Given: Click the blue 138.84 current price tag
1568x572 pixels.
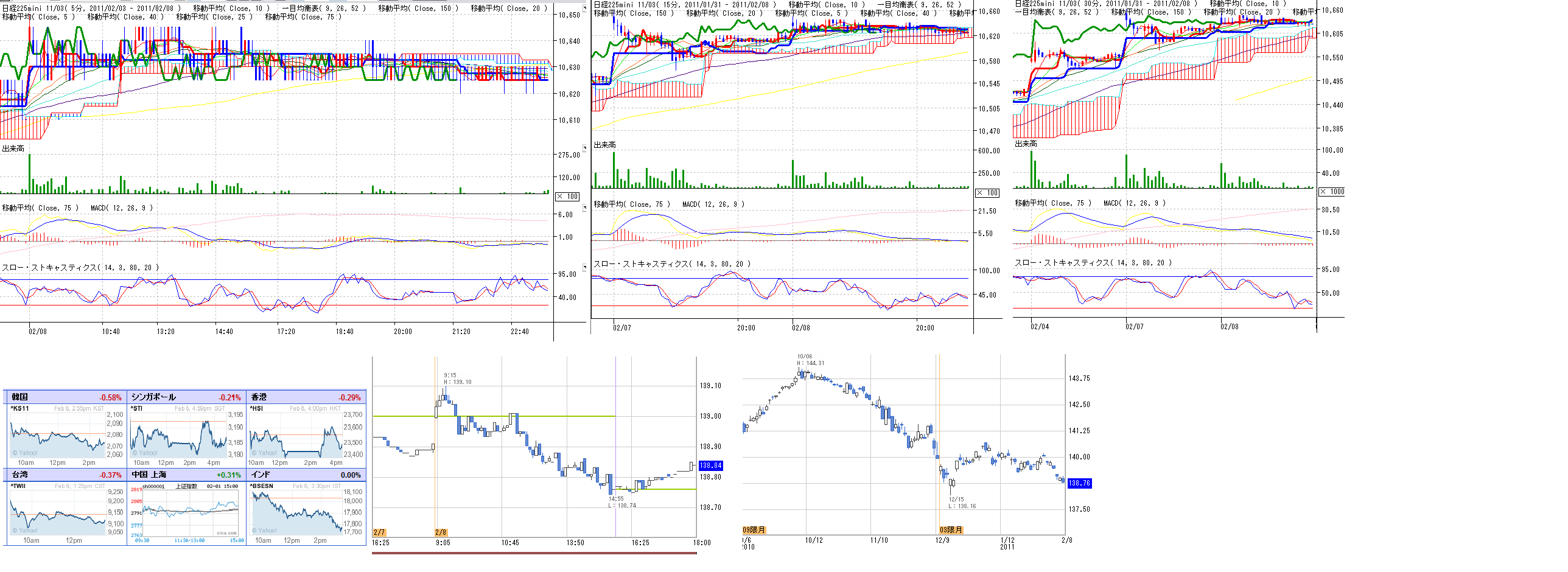Looking at the screenshot, I should tap(710, 466).
